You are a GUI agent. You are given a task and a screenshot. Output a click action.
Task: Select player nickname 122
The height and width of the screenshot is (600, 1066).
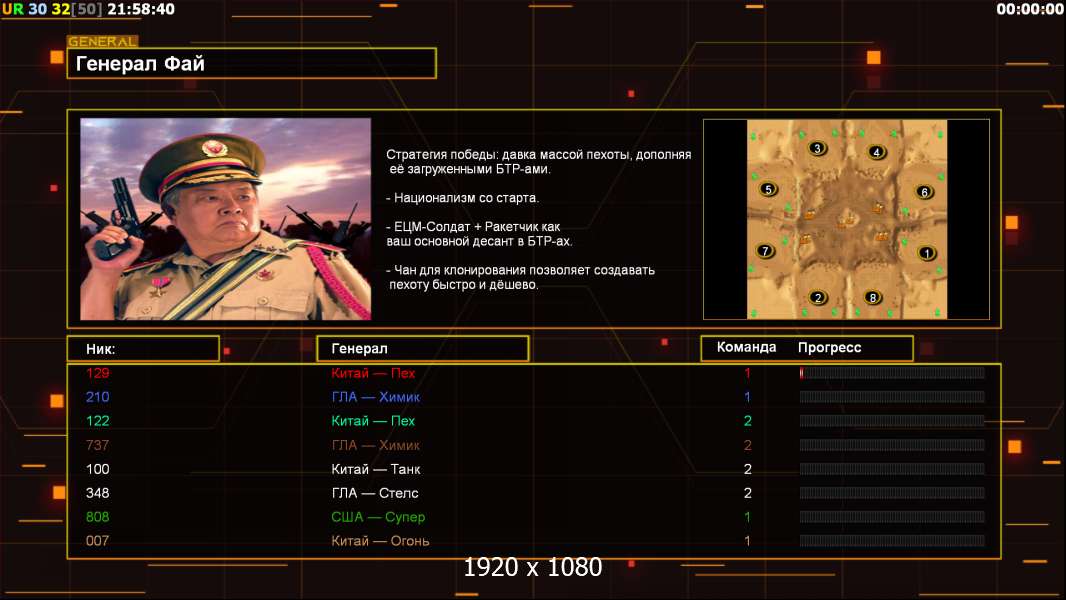(x=97, y=421)
